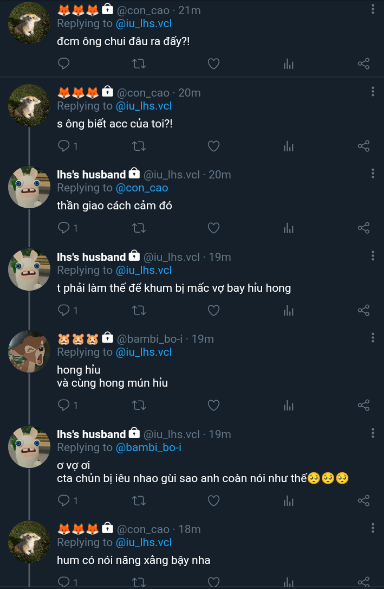Open lhs's husband name on the "thần giao" tweet
The height and width of the screenshot is (589, 384).
click(x=91, y=175)
